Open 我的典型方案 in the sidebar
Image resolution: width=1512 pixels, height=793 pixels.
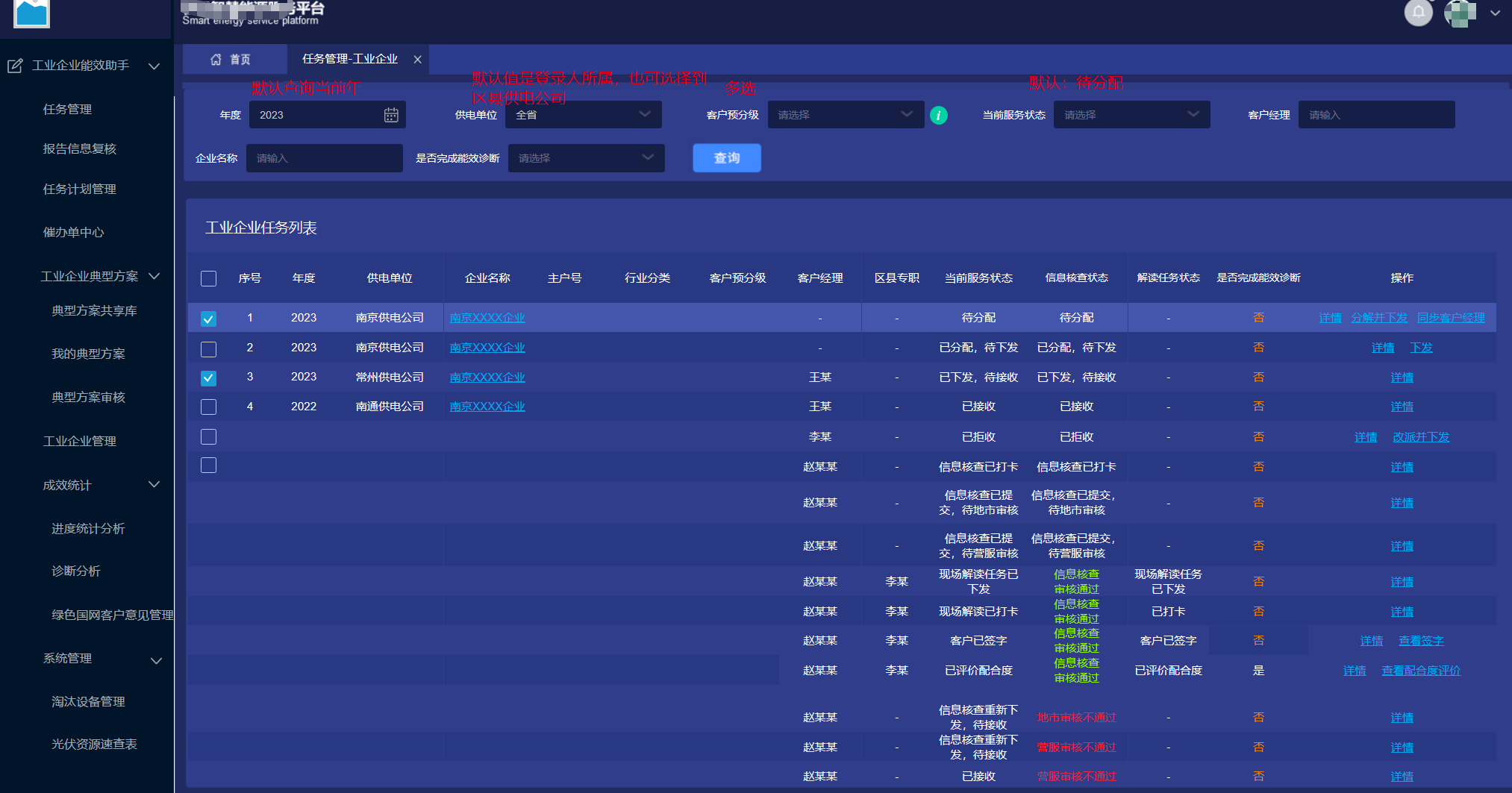(88, 354)
